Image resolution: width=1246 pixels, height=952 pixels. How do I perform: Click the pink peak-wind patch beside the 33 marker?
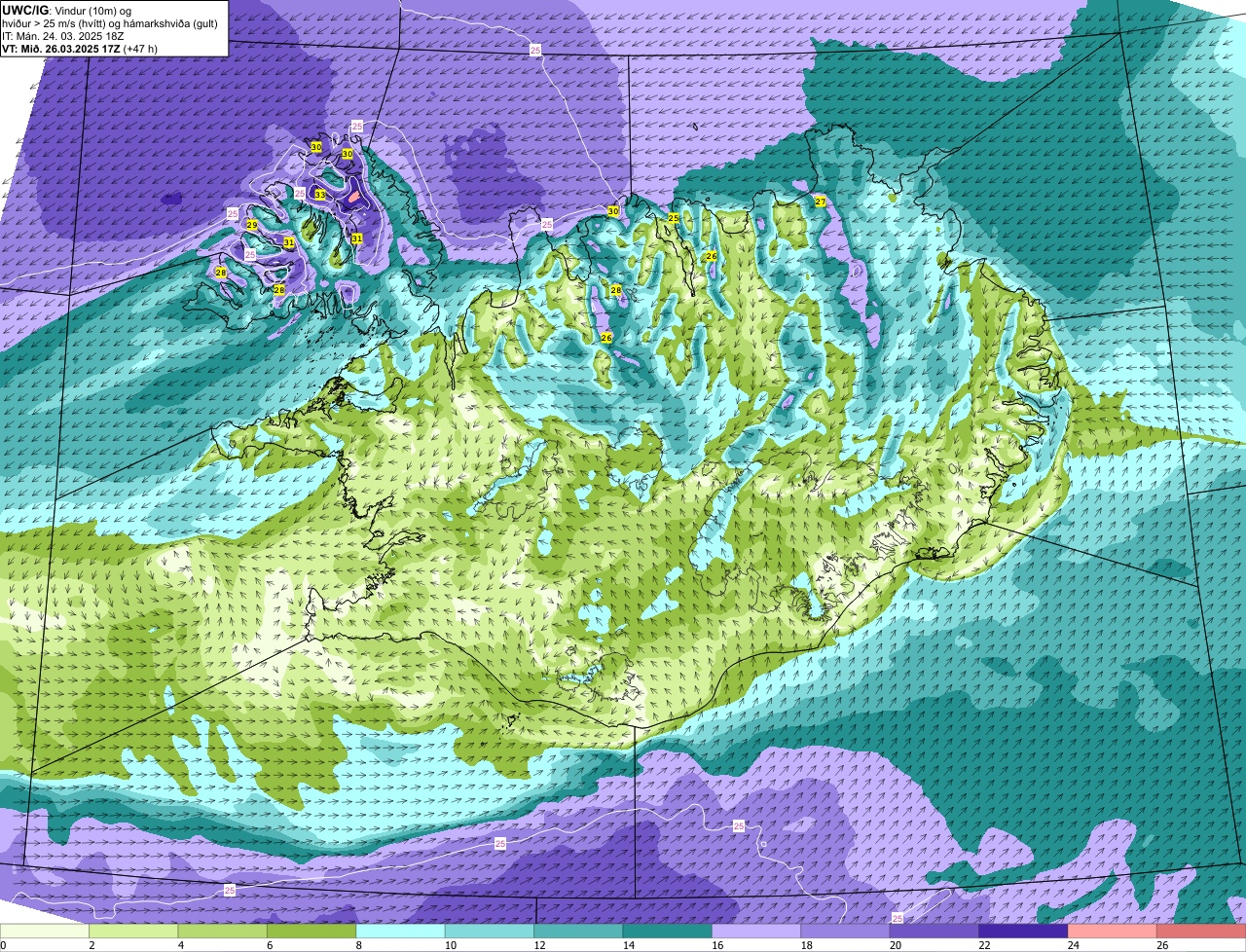354,197
